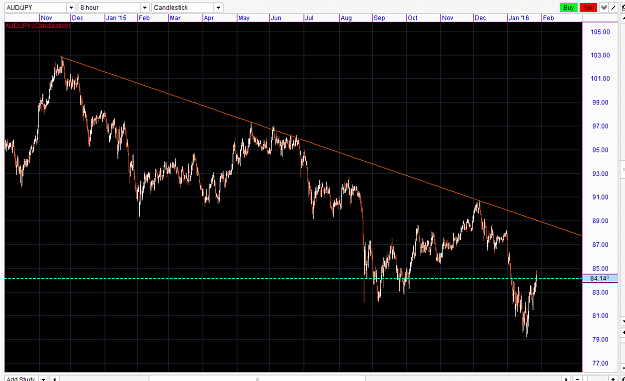Viewport: 625px width, 381px height.
Task: Click the red Sell button
Action: [x=588, y=8]
